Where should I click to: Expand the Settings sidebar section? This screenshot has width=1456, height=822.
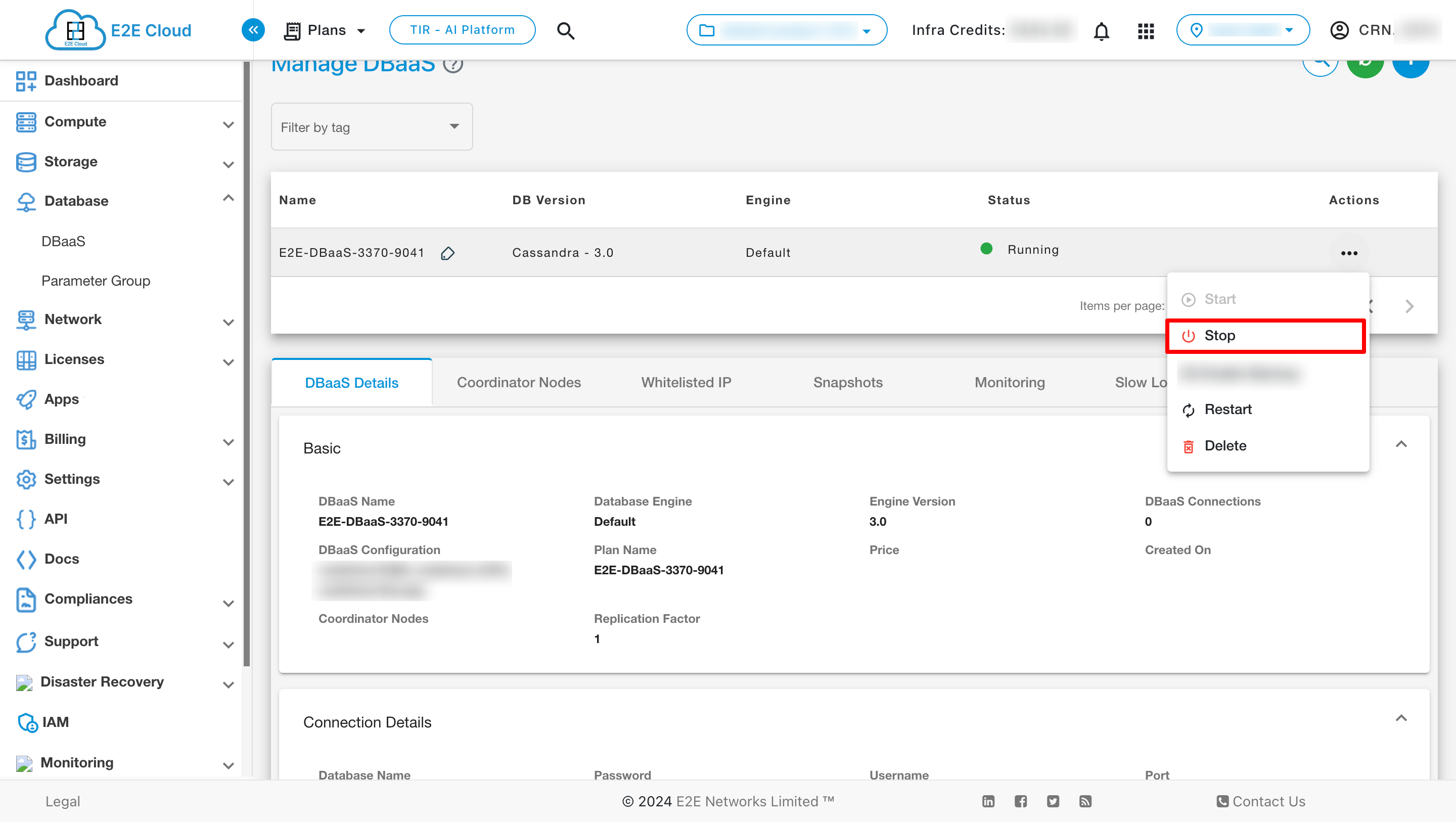(229, 482)
